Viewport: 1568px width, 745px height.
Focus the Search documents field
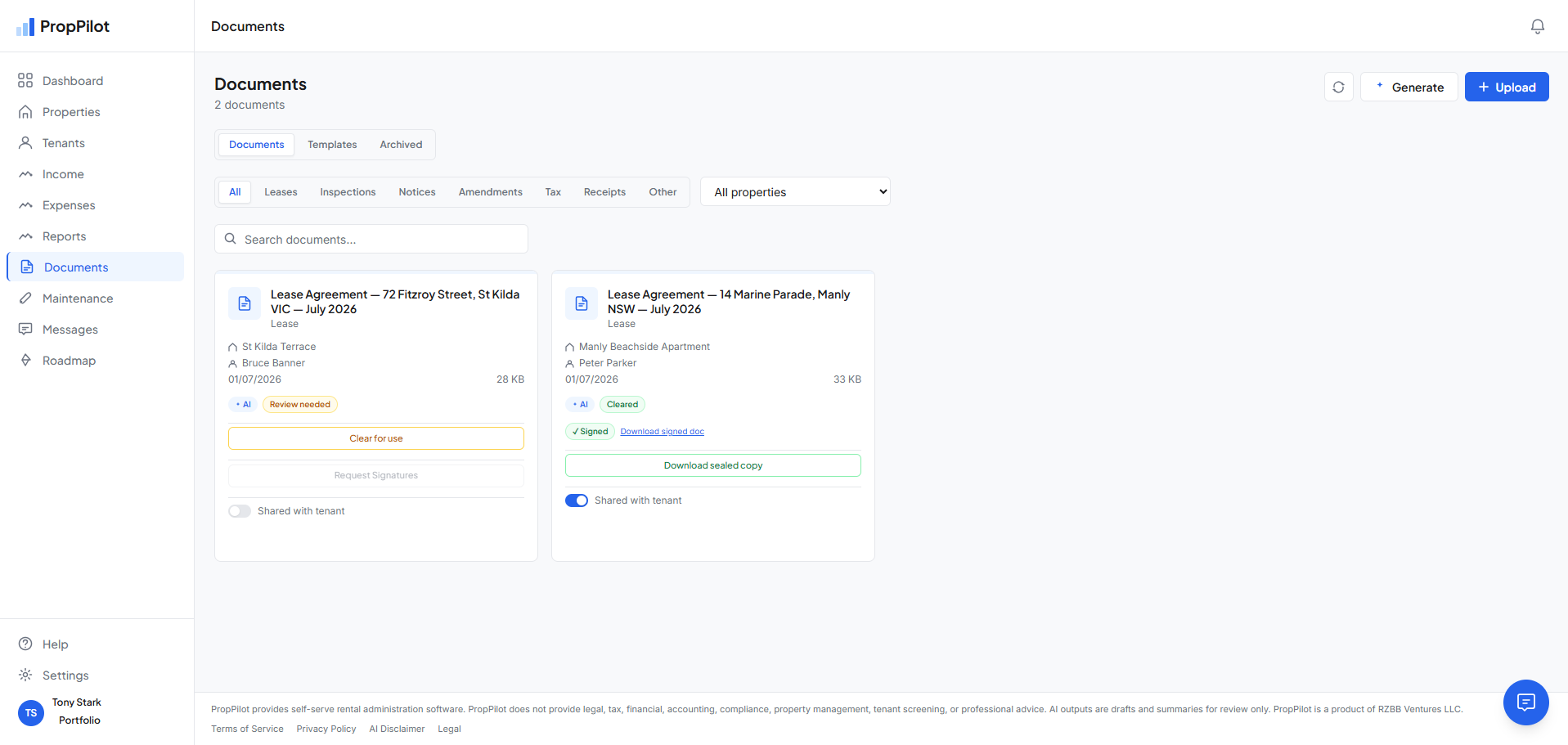(371, 239)
